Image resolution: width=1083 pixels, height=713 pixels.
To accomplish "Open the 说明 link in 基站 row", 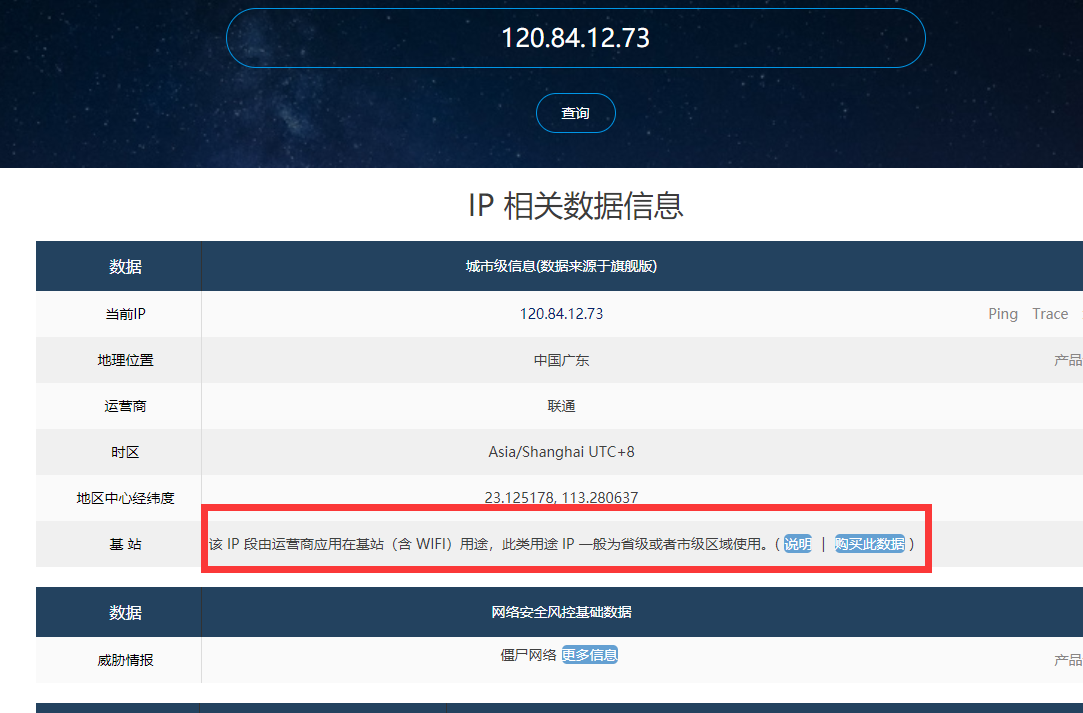I will [798, 544].
